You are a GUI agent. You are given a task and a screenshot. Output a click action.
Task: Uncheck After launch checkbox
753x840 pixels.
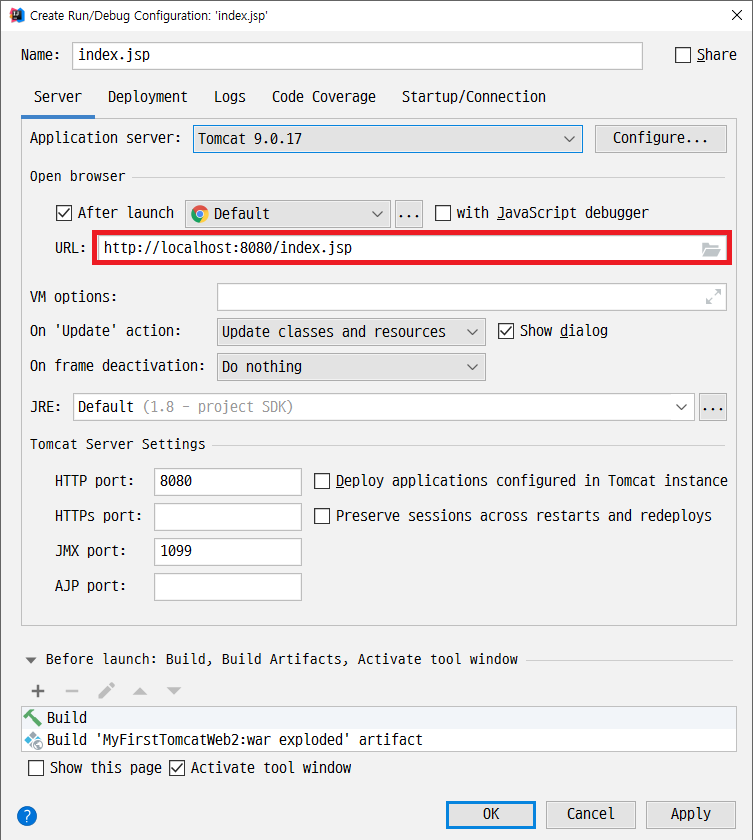[64, 213]
